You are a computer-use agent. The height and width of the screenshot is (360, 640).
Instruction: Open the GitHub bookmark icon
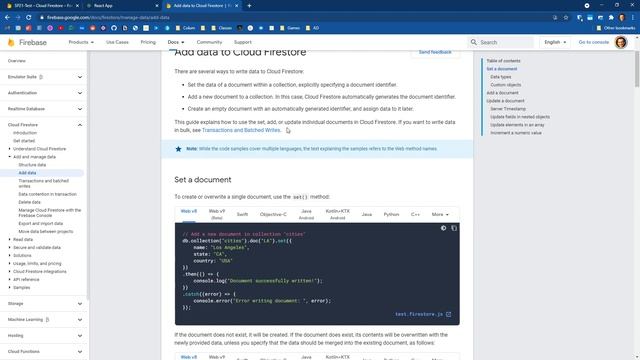114,28
